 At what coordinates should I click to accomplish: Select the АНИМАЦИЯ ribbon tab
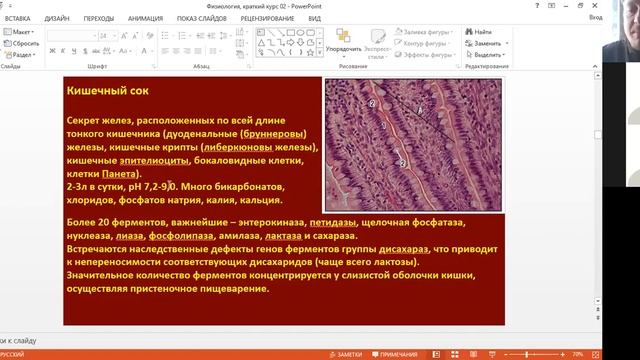145,18
